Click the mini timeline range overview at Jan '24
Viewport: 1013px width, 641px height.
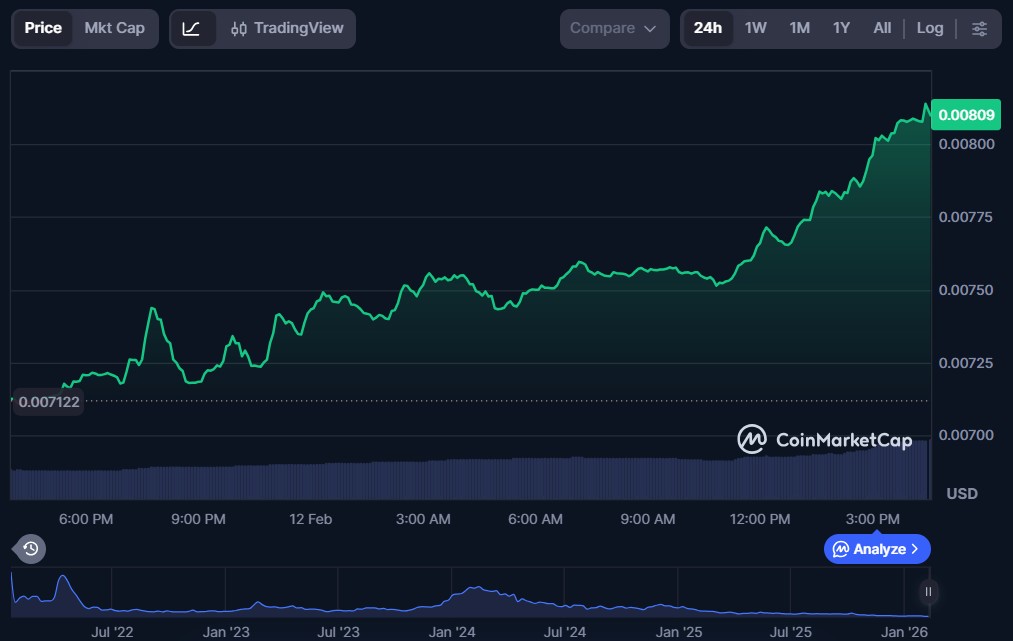pos(452,598)
